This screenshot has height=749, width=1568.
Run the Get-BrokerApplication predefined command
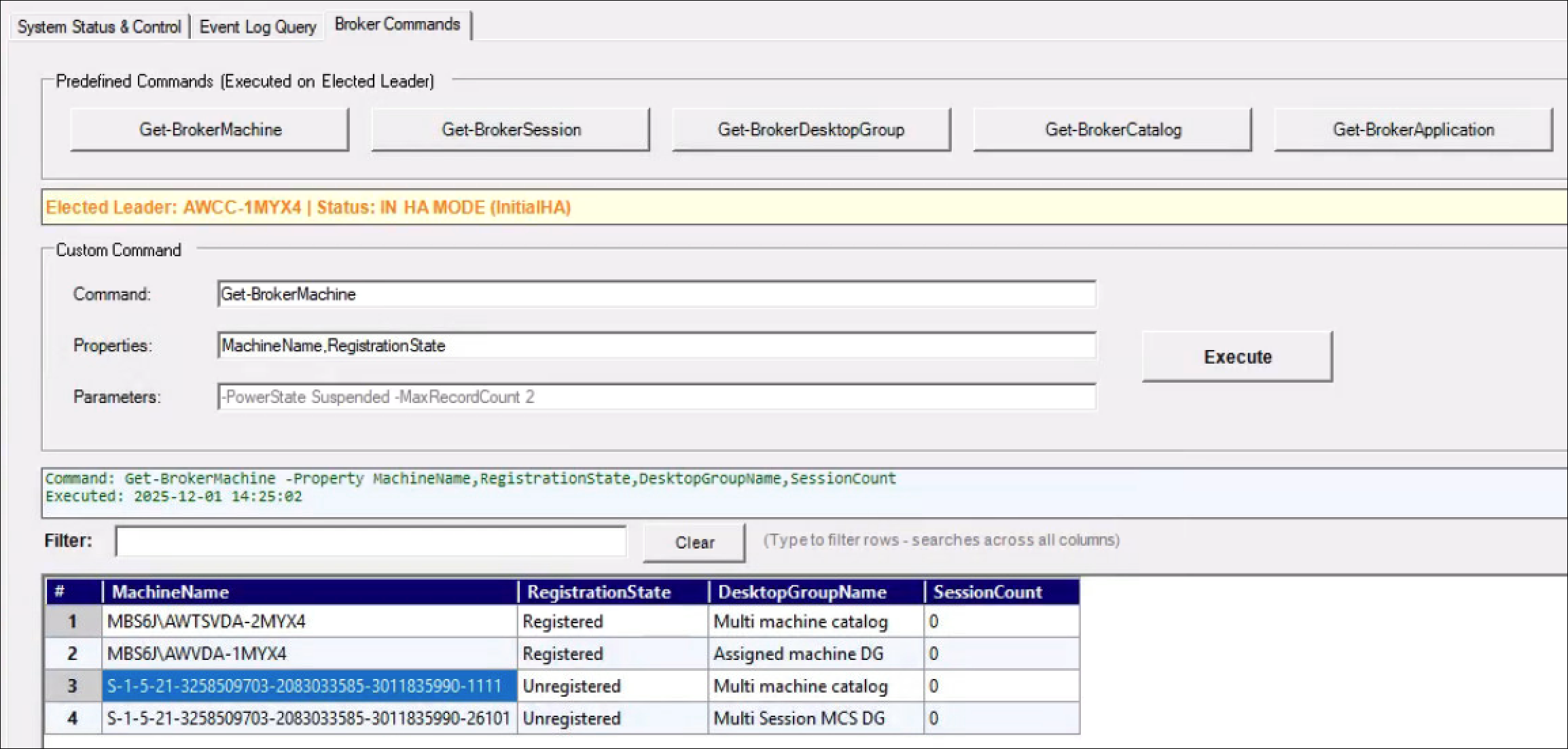point(1413,129)
